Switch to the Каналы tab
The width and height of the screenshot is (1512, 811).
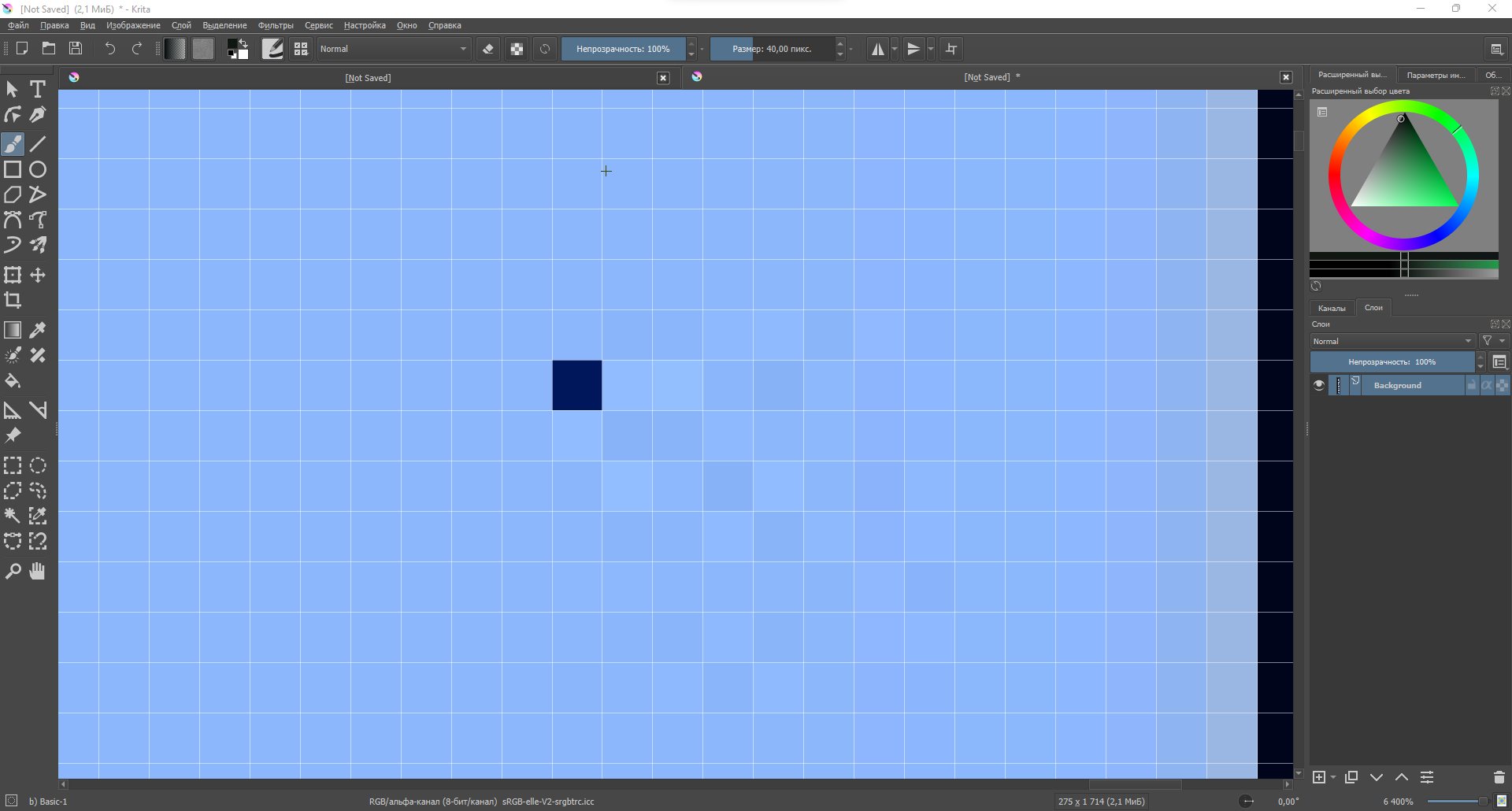click(1332, 308)
